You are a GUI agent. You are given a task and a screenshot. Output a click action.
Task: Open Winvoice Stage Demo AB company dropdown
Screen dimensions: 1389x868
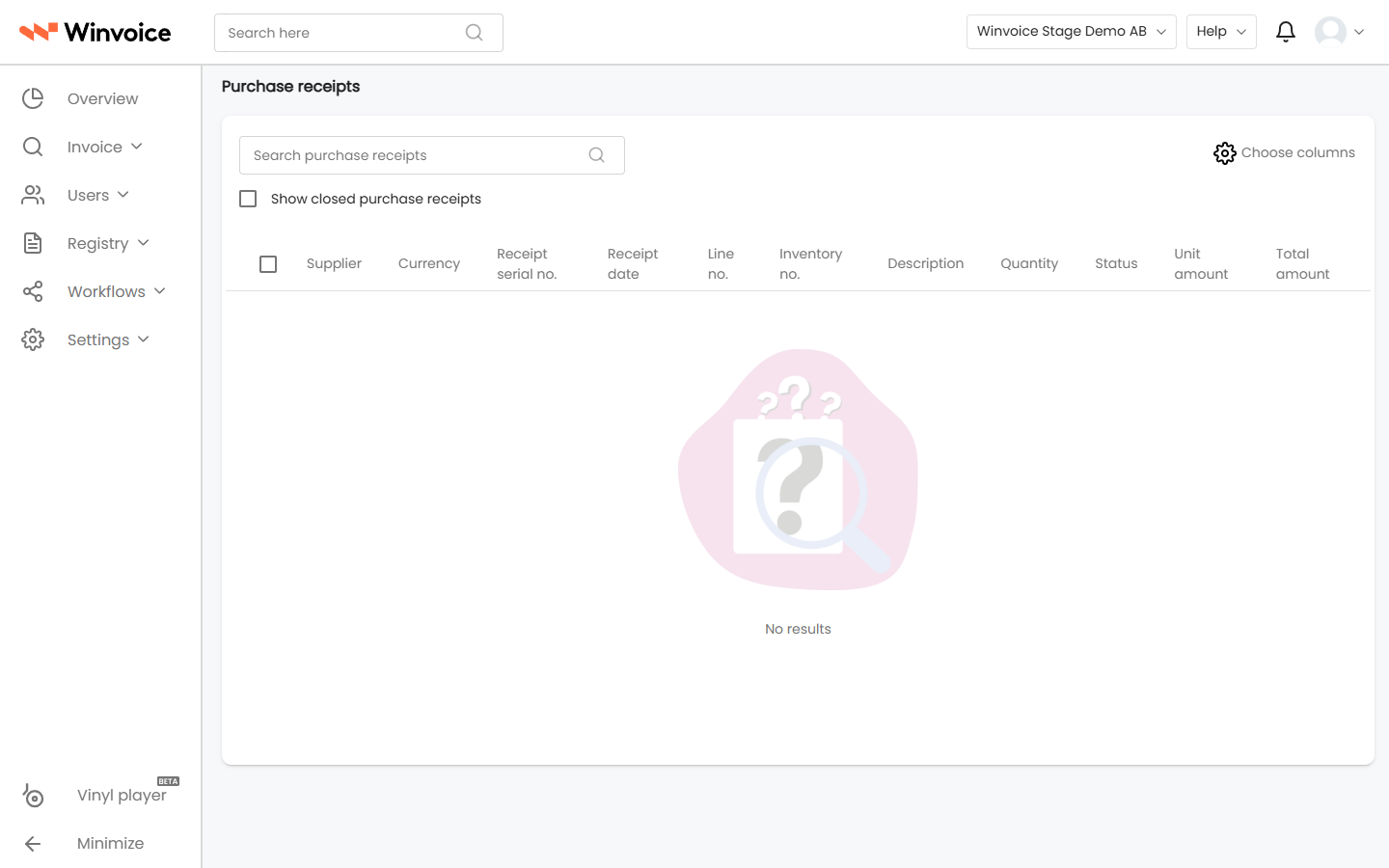click(x=1071, y=32)
